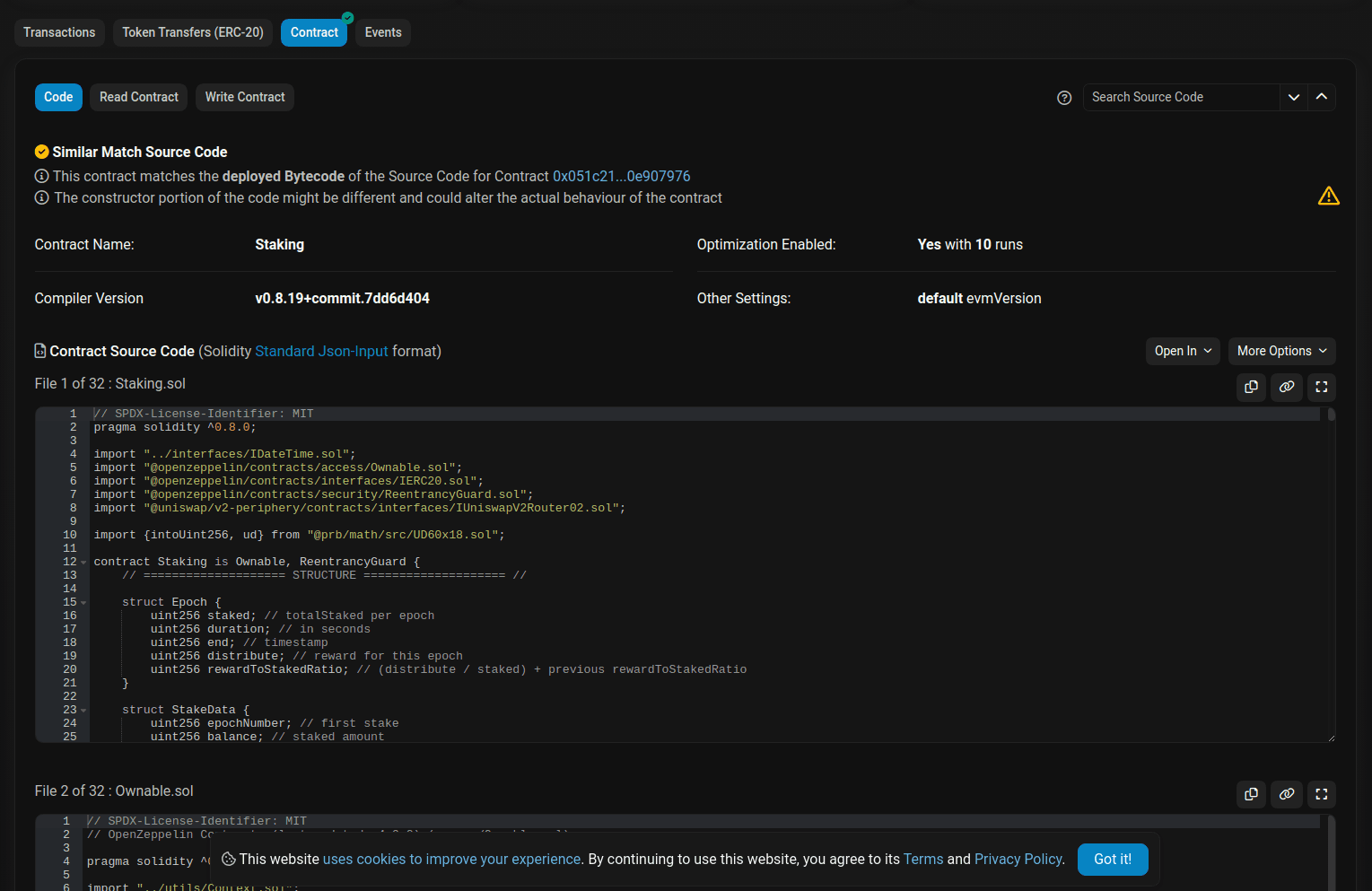Switch to the Read Contract tab

(x=137, y=97)
